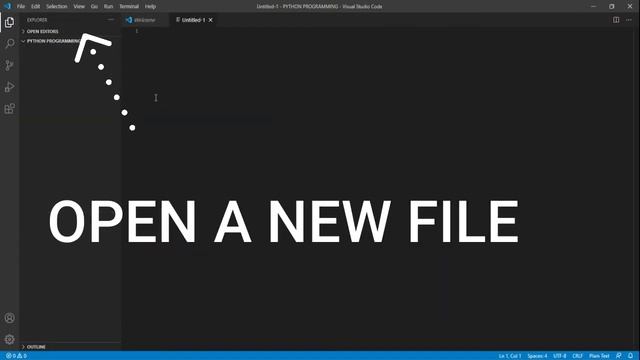Close the Untitled-1 tab
The image size is (640, 360).
[211, 20]
